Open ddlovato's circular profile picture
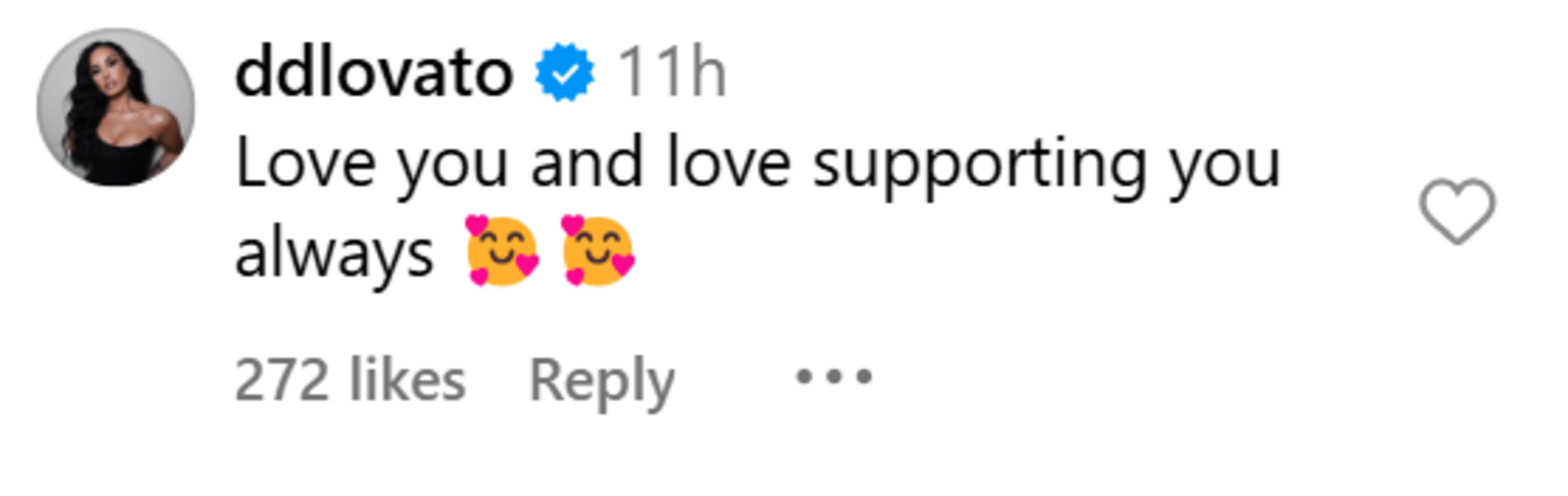 click(x=116, y=107)
